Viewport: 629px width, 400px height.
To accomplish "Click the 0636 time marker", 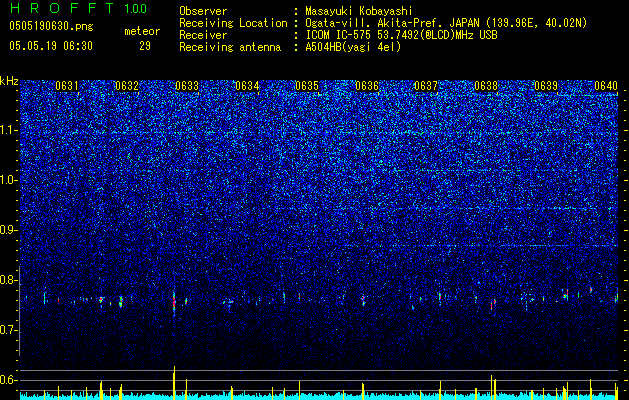I will (367, 86).
